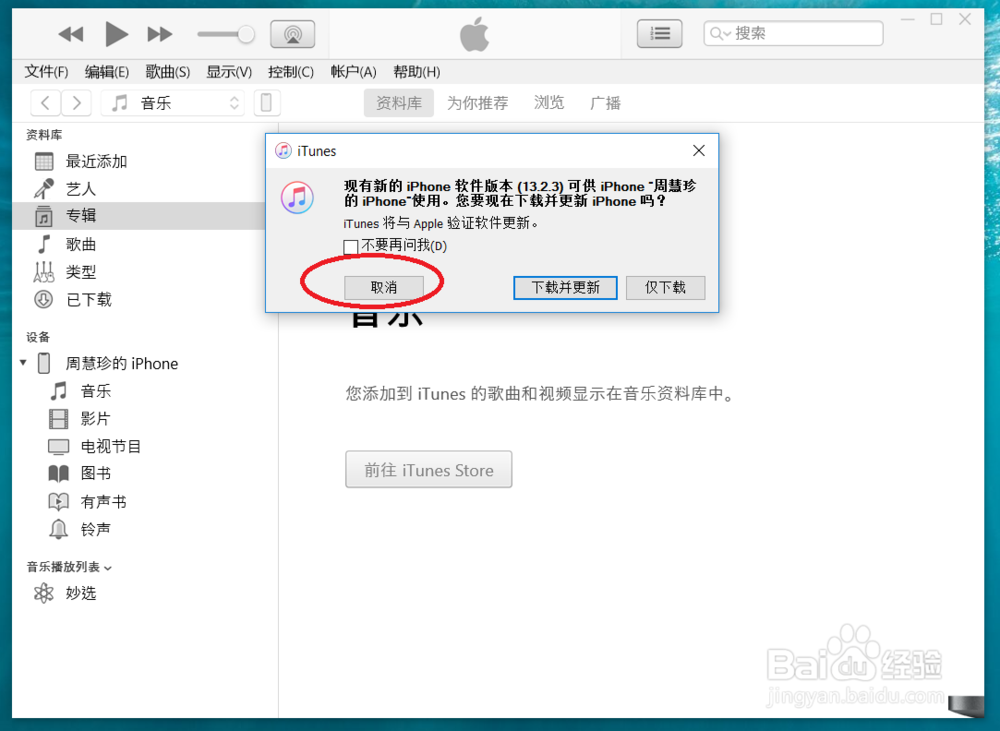Click 取消 in the iTunes dialog

point(384,287)
